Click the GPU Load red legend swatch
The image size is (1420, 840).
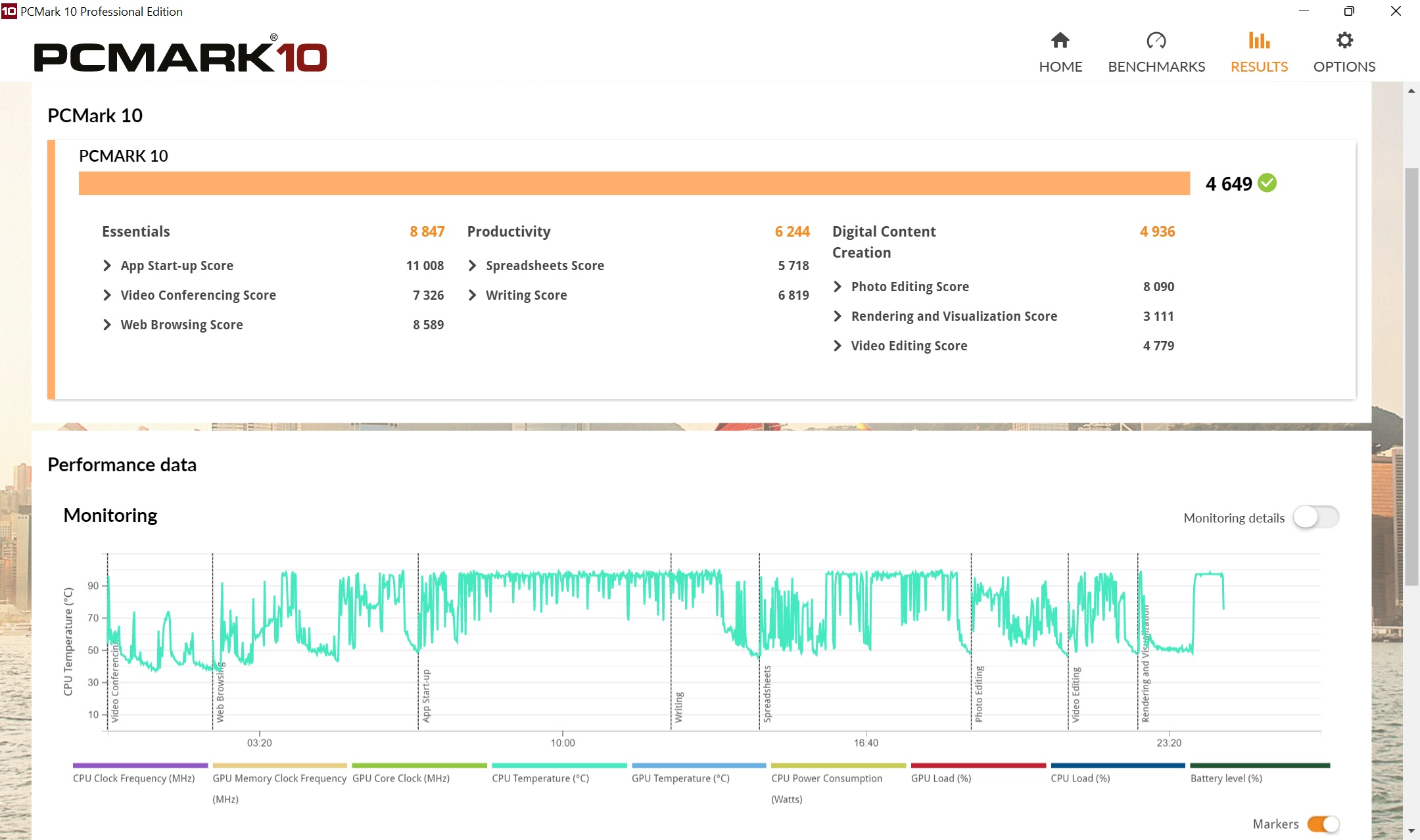(x=978, y=766)
